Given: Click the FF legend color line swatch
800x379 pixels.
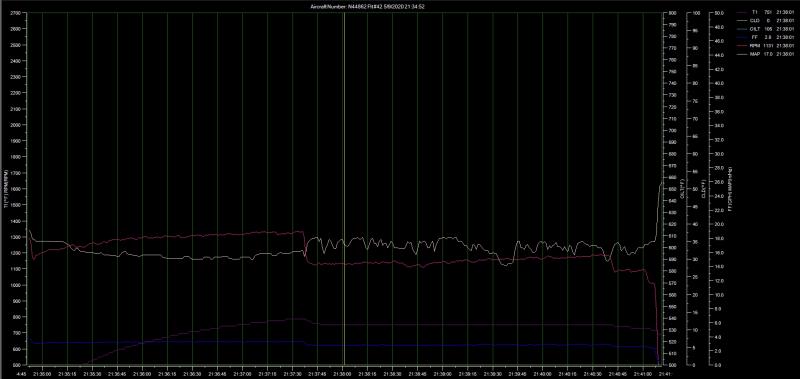Looking at the screenshot, I should click(x=742, y=37).
